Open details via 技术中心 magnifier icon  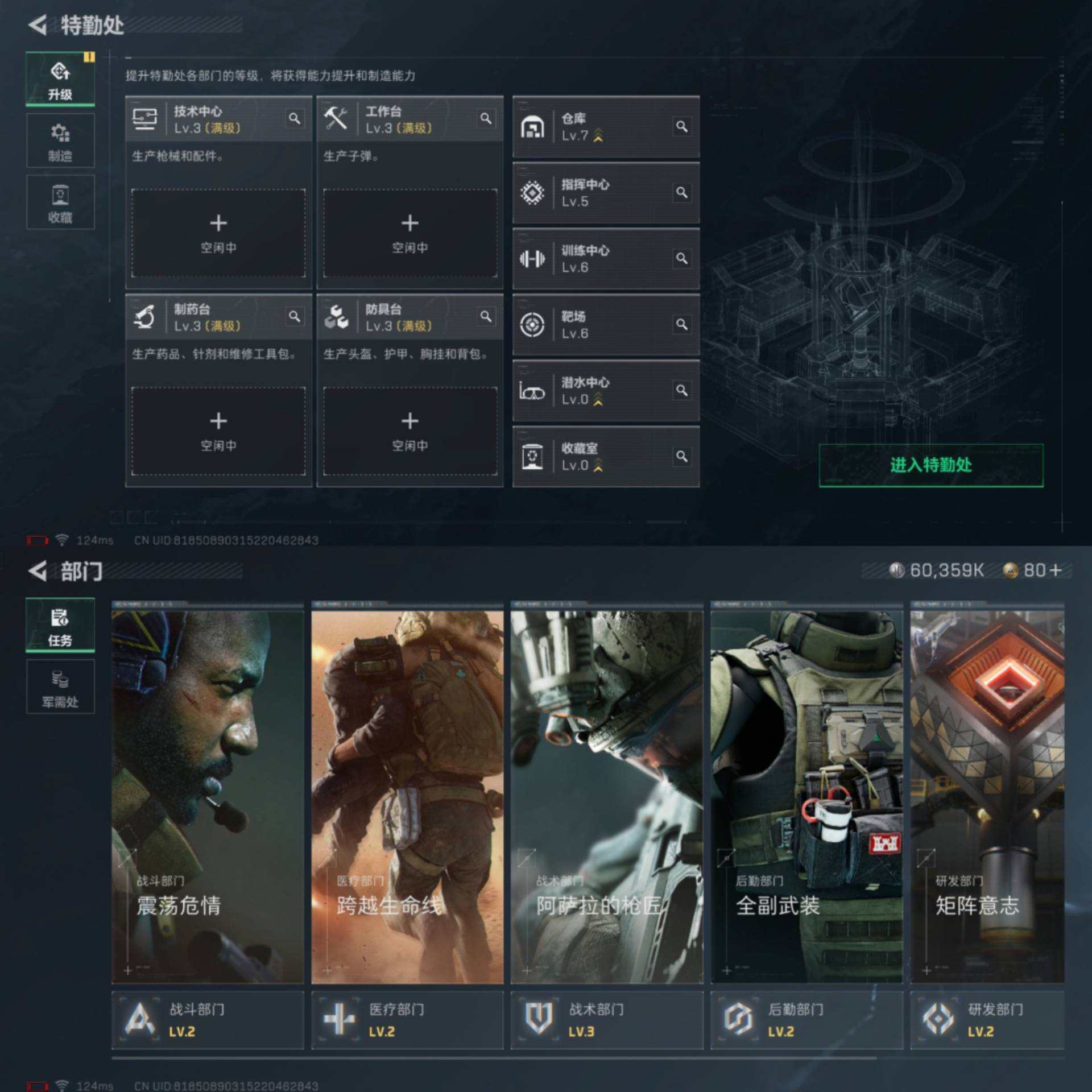(294, 118)
